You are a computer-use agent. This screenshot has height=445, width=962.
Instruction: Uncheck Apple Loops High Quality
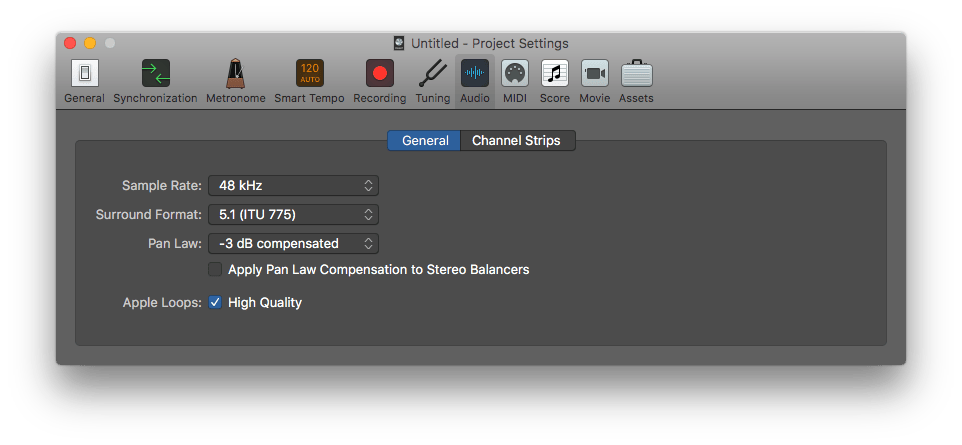(215, 302)
